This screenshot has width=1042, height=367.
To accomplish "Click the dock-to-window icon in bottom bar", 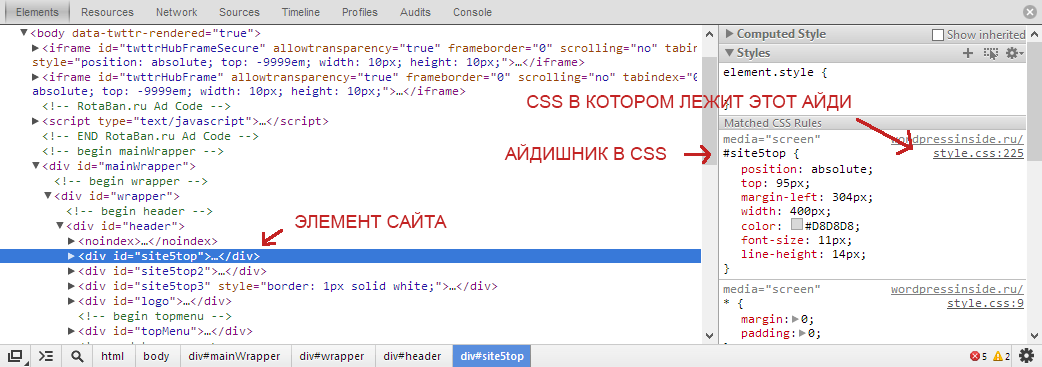I will click(x=15, y=356).
